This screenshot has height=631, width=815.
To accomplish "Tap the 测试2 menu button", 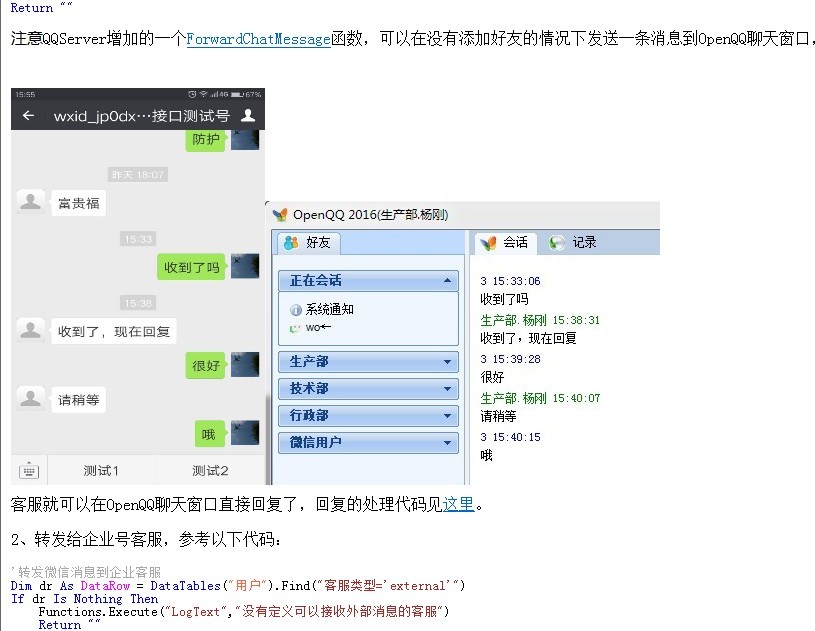I will tap(210, 471).
